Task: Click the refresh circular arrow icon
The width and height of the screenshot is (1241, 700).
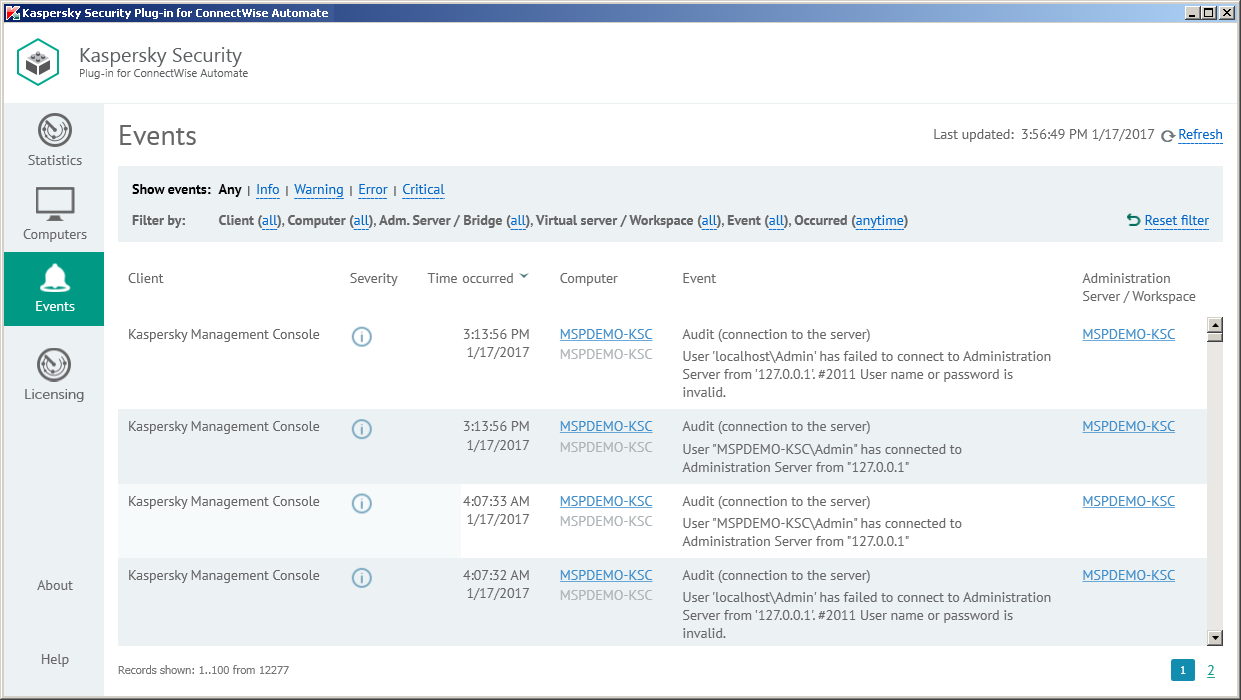Action: tap(1166, 135)
